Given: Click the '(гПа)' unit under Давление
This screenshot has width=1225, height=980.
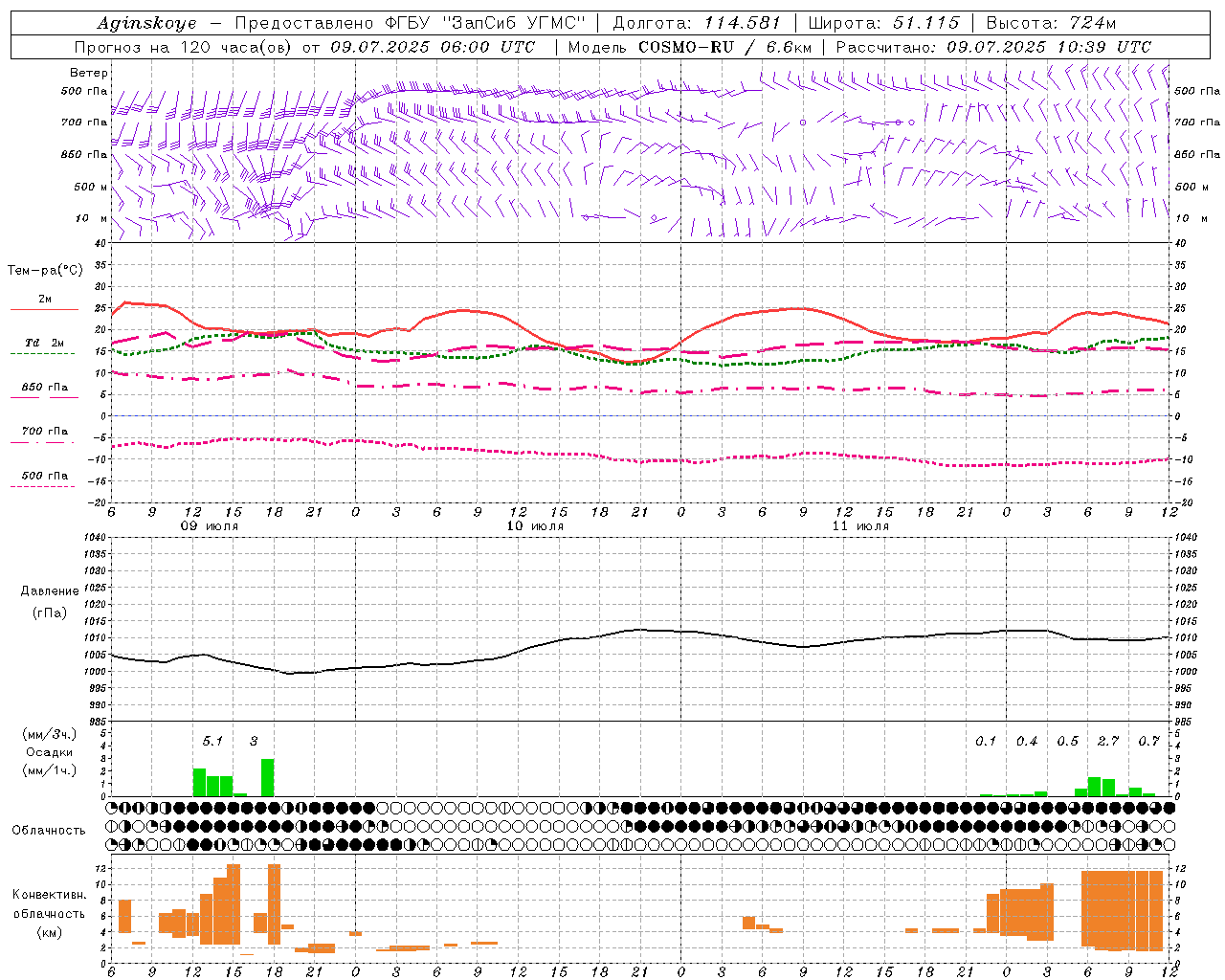Looking at the screenshot, I should tap(50, 613).
